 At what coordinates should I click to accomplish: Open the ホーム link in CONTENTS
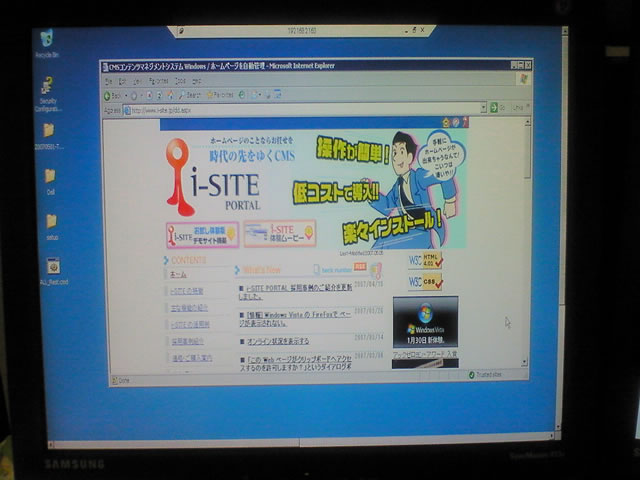pyautogui.click(x=178, y=275)
